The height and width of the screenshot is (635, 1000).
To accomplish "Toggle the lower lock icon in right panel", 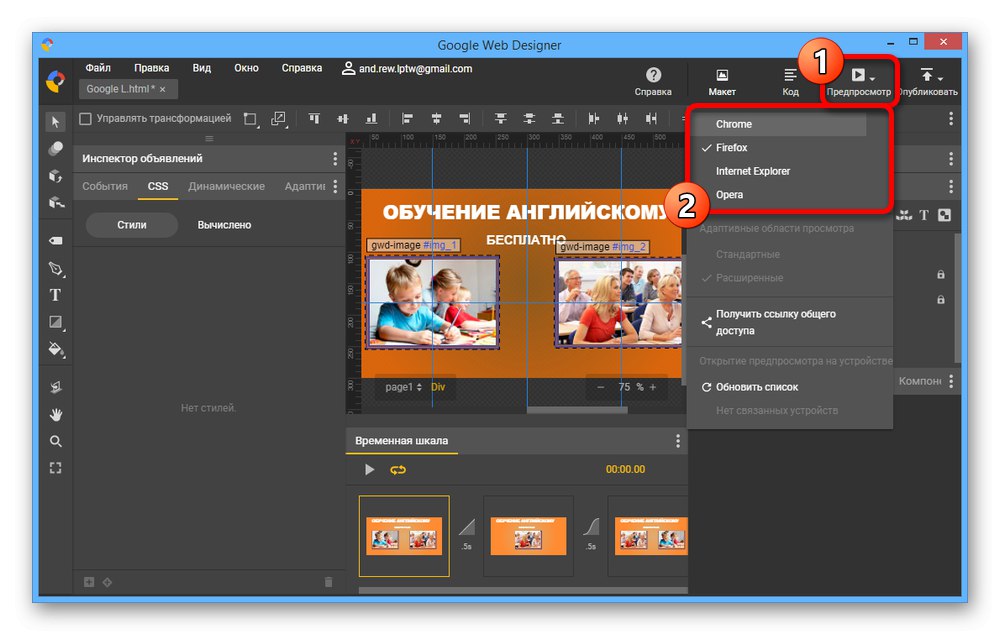I will pos(941,300).
